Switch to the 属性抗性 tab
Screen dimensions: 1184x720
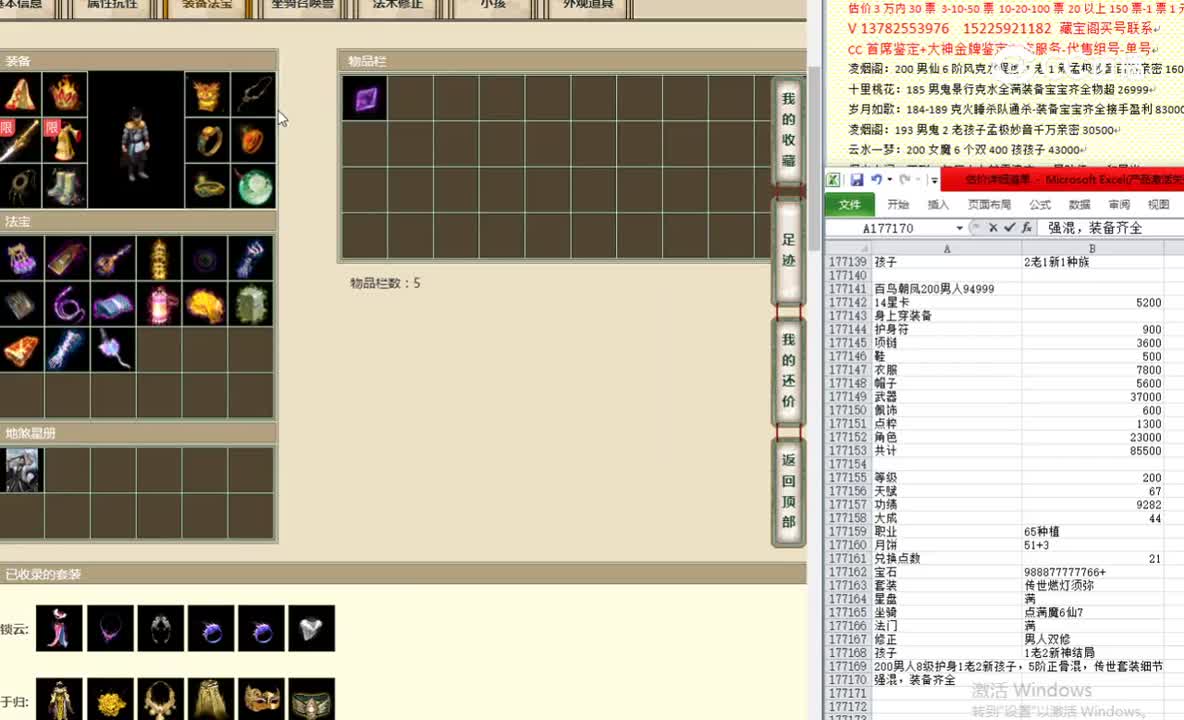click(113, 6)
